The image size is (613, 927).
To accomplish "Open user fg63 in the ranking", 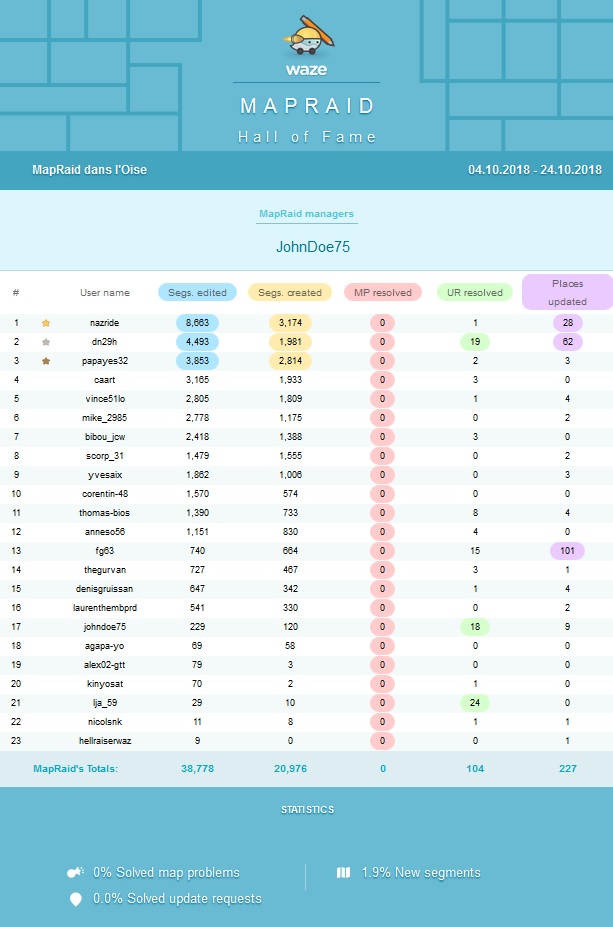I will click(105, 551).
